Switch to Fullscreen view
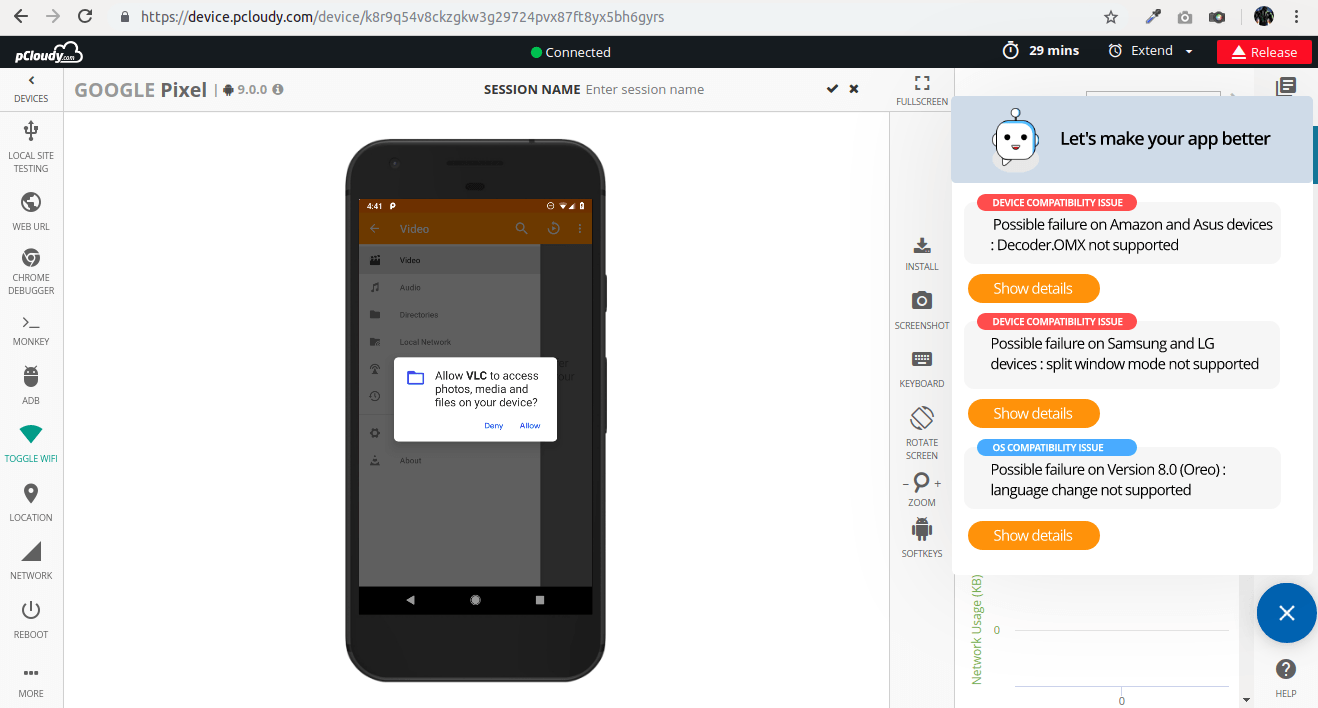 (922, 90)
